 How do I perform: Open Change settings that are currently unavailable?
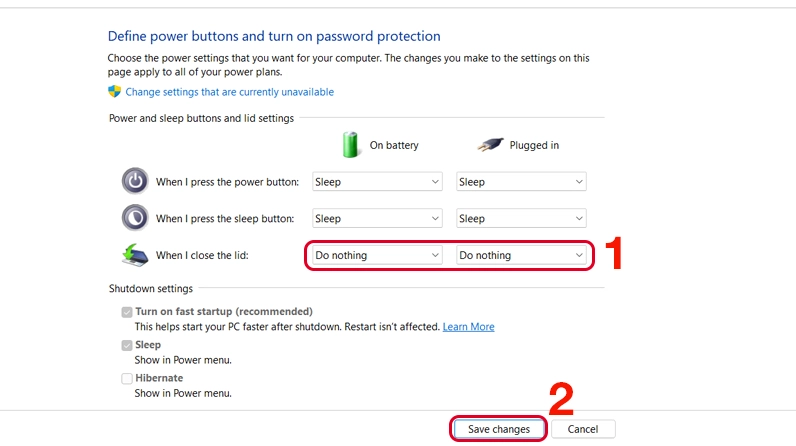pyautogui.click(x=229, y=92)
